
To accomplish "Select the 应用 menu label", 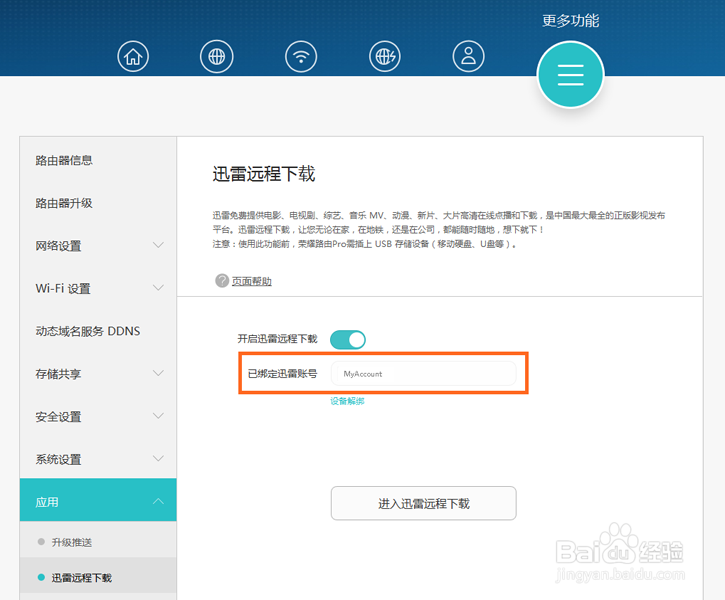I will pyautogui.click(x=47, y=502).
